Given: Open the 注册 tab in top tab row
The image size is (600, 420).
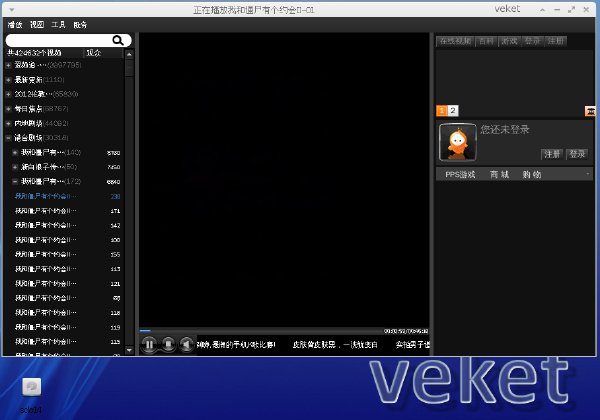Looking at the screenshot, I should tap(555, 41).
